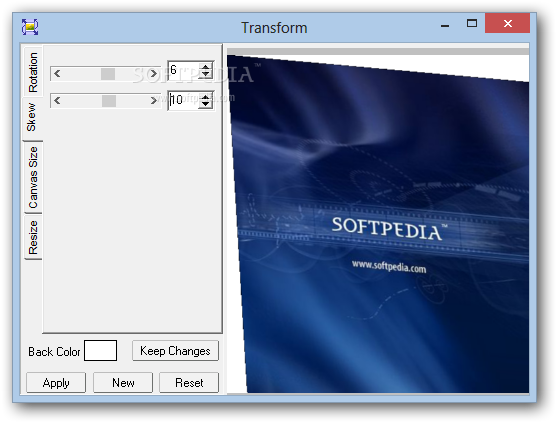Click right arrow of first skew slider
This screenshot has width=557, height=423.
click(153, 74)
